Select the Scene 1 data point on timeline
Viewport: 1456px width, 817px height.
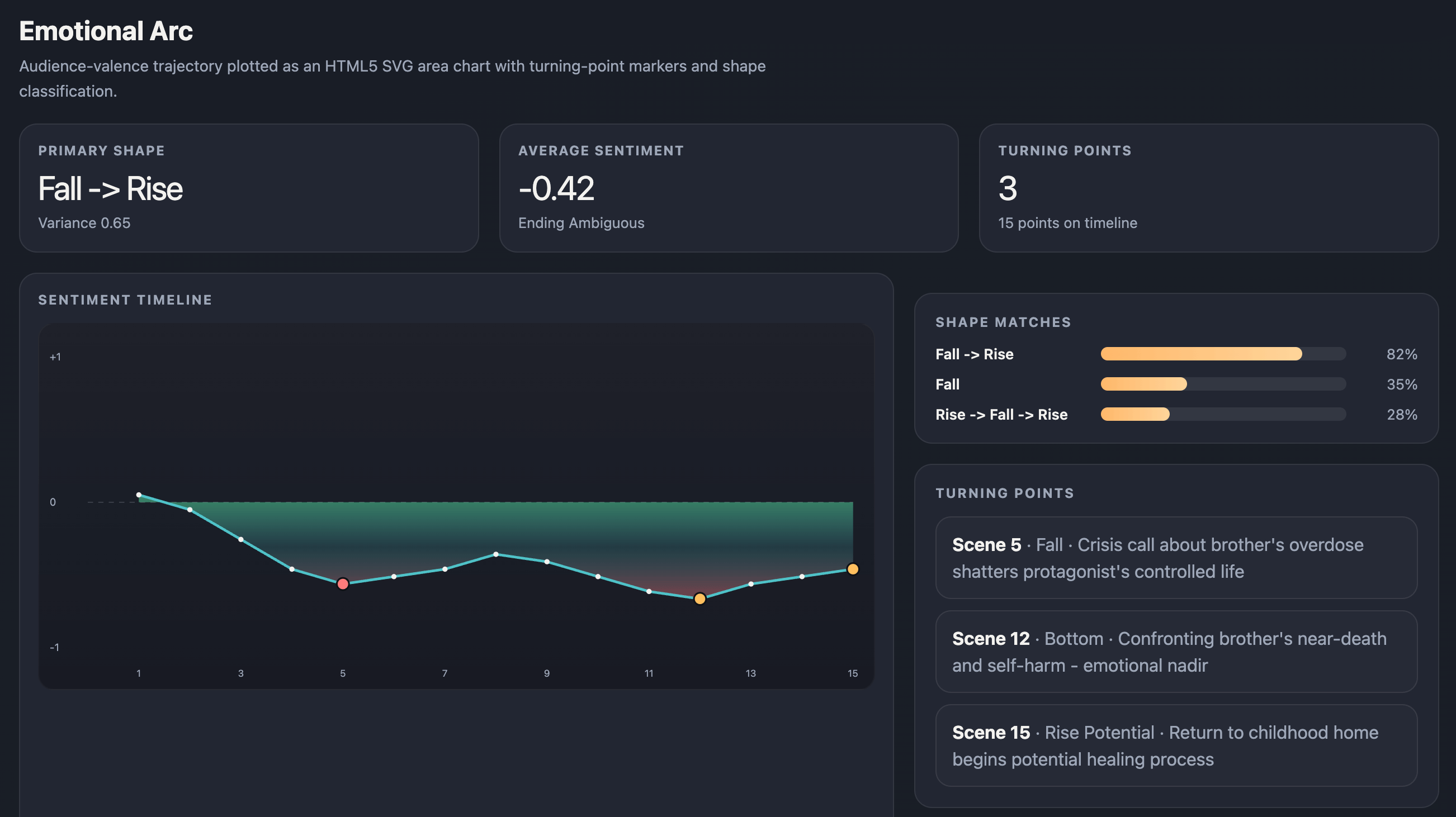pos(139,495)
